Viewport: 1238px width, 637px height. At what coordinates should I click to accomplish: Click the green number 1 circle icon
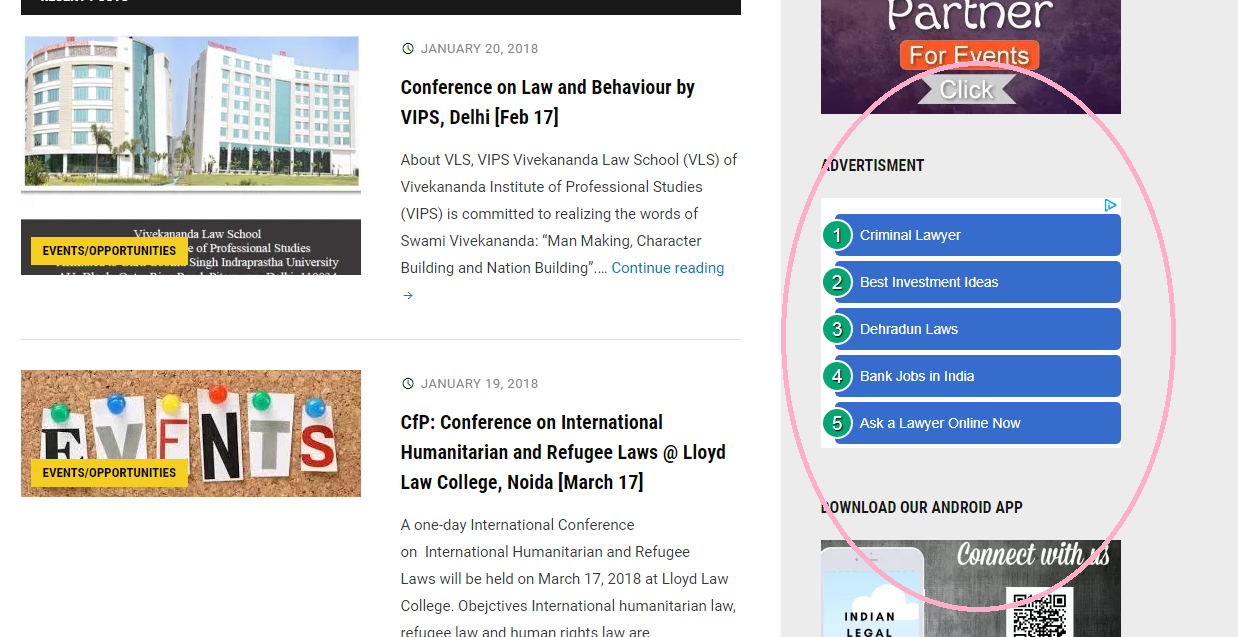pos(837,236)
